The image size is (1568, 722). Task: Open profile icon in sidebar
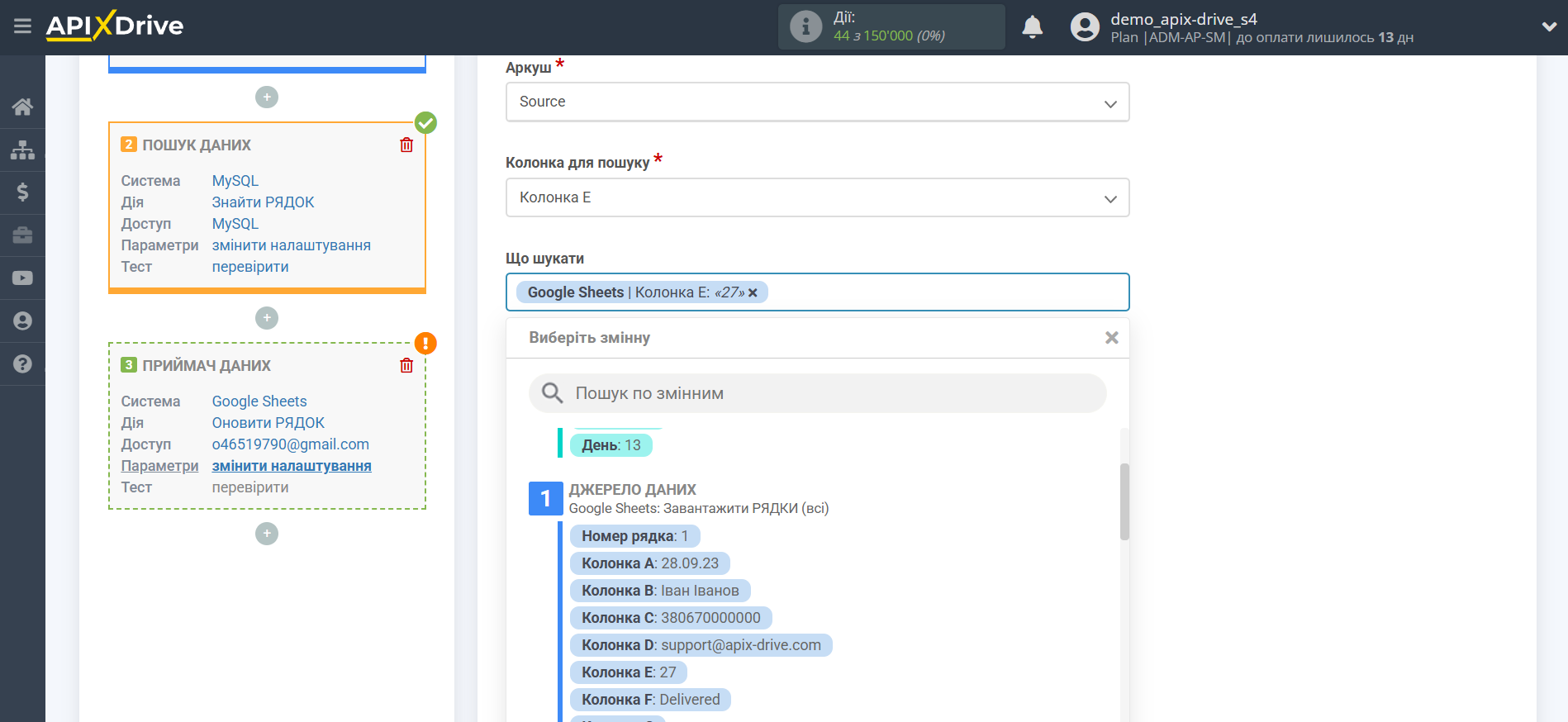coord(22,321)
